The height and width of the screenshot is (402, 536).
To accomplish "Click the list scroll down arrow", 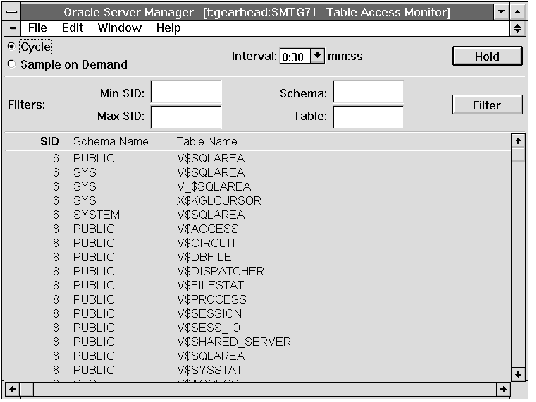I will click(x=518, y=374).
